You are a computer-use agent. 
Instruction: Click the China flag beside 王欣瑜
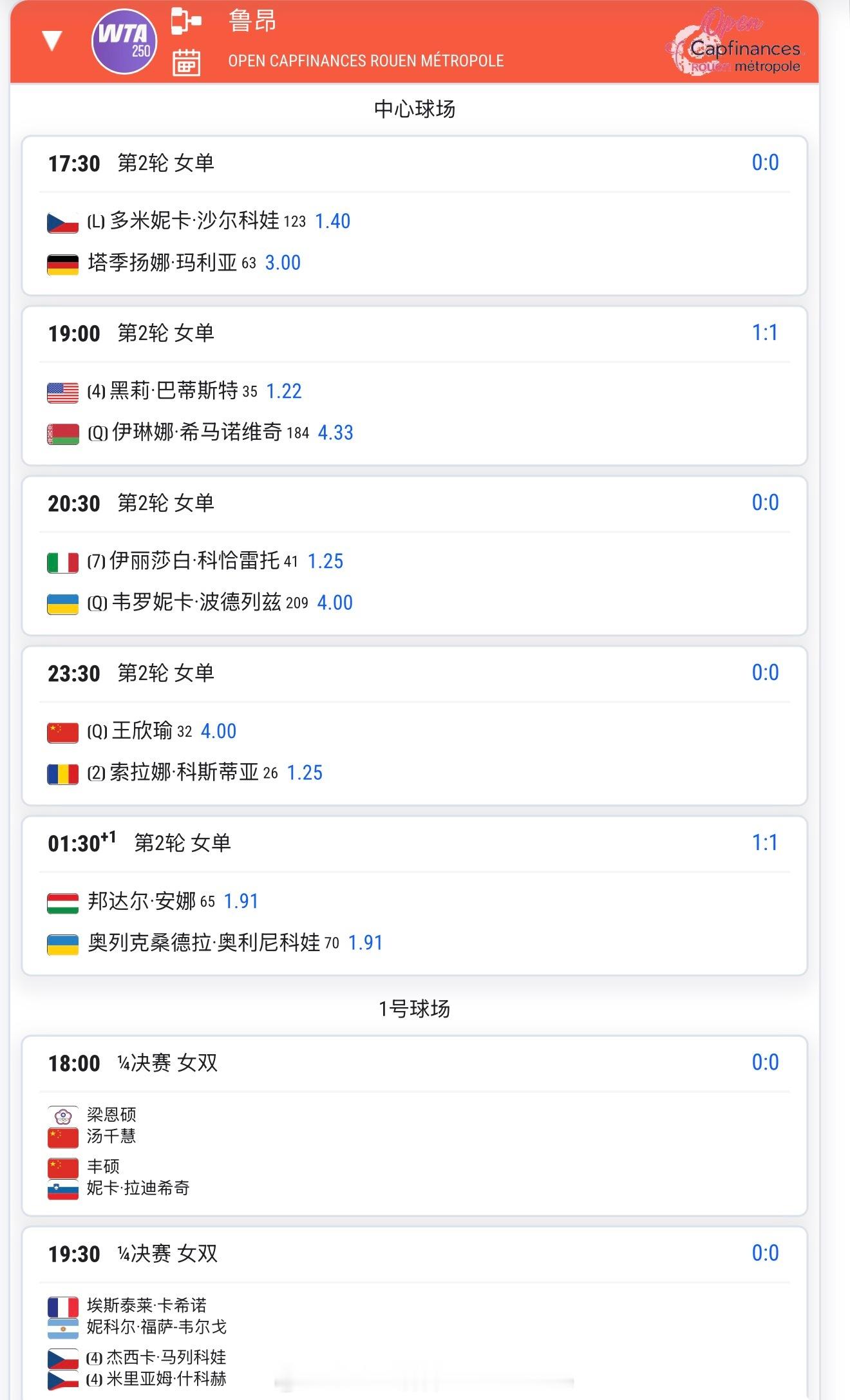point(62,733)
